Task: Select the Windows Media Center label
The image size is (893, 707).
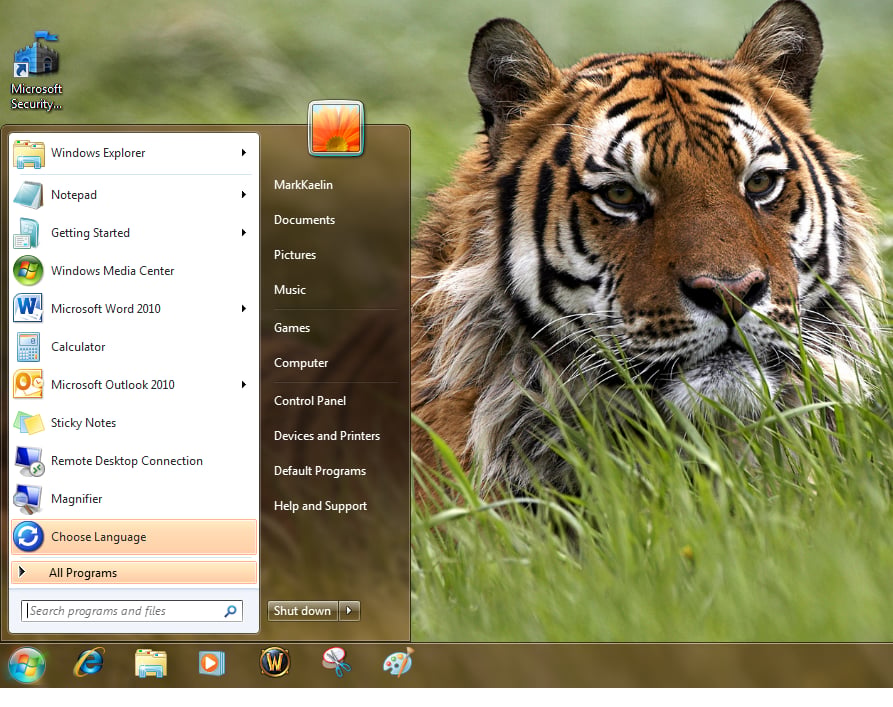Action: [x=113, y=271]
